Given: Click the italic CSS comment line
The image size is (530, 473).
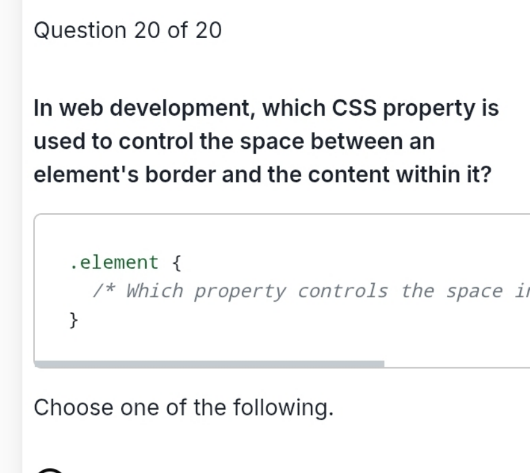Looking at the screenshot, I should 311,291.
